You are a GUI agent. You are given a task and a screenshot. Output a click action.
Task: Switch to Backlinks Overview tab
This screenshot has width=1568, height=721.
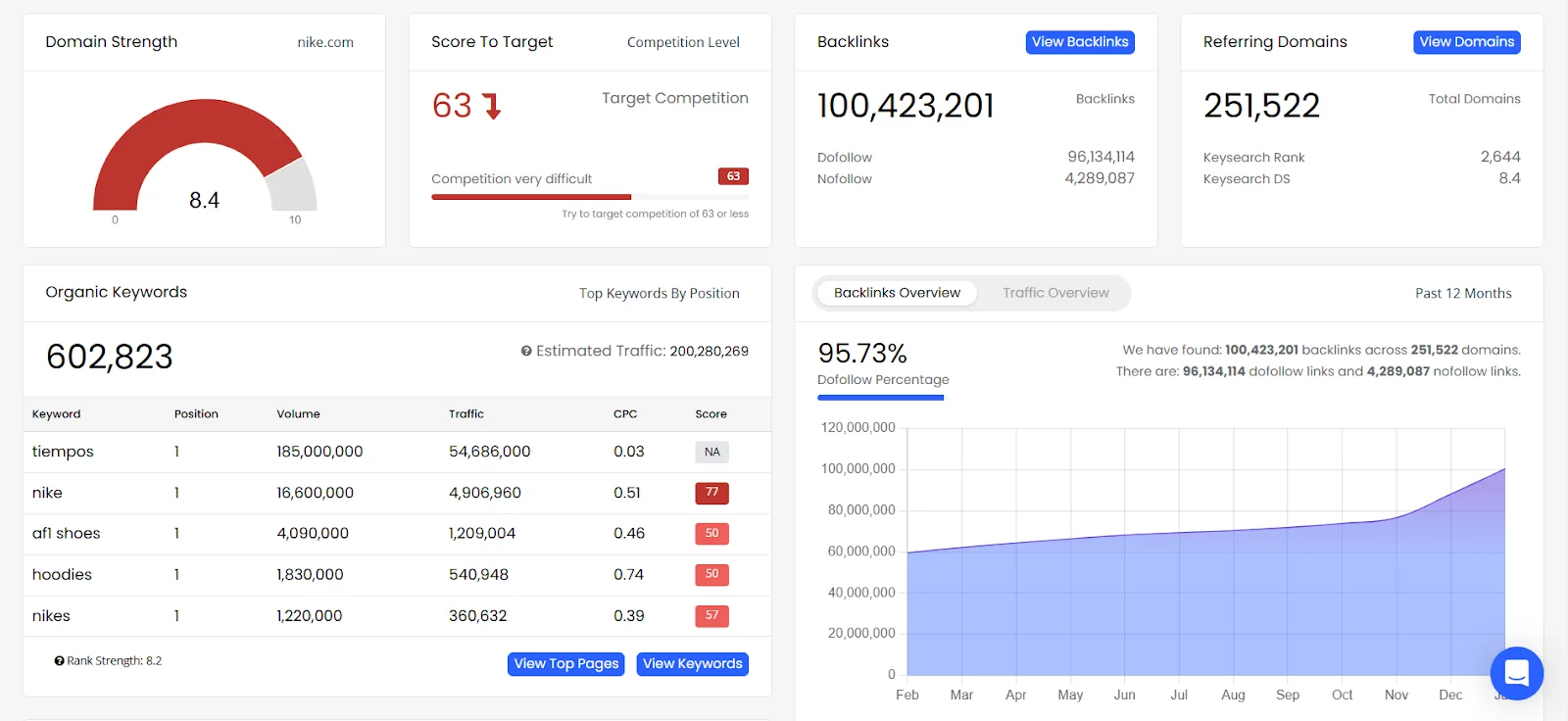pyautogui.click(x=897, y=293)
